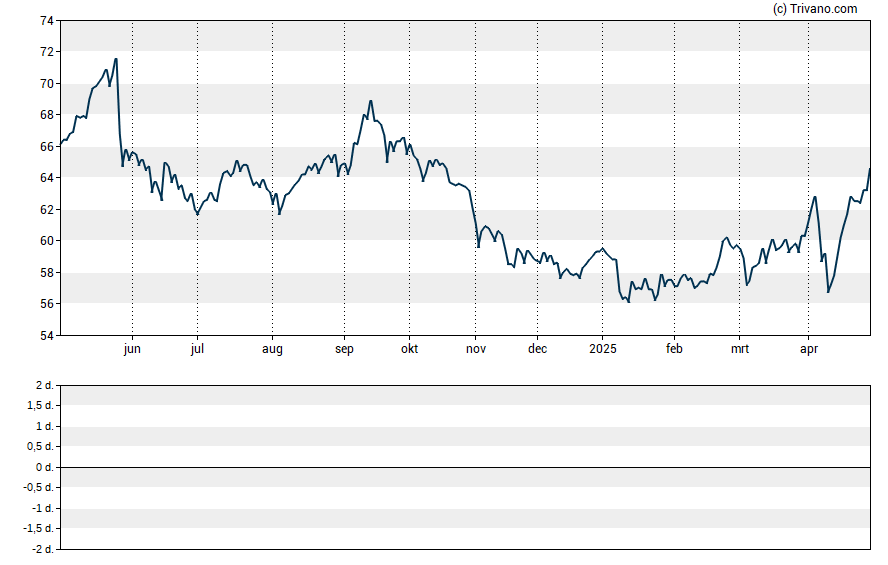888x565 pixels.
Task: Click the late-May price peak near 71.5
Action: (x=116, y=59)
